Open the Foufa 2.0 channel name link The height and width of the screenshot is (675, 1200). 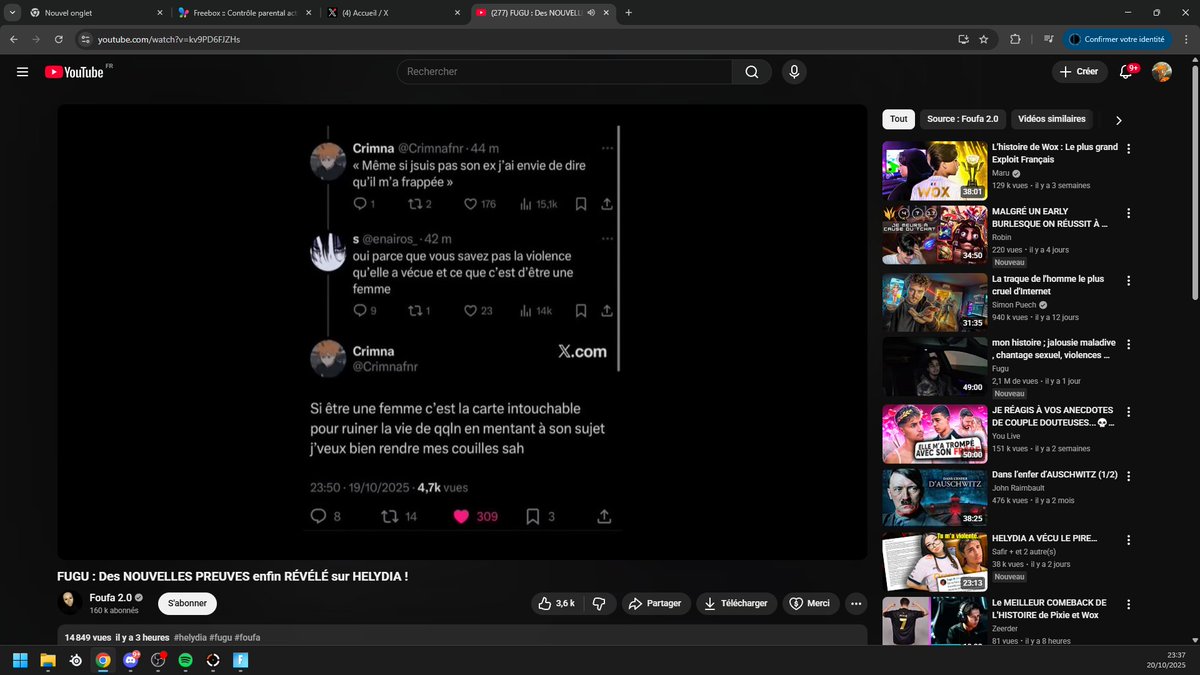click(111, 597)
